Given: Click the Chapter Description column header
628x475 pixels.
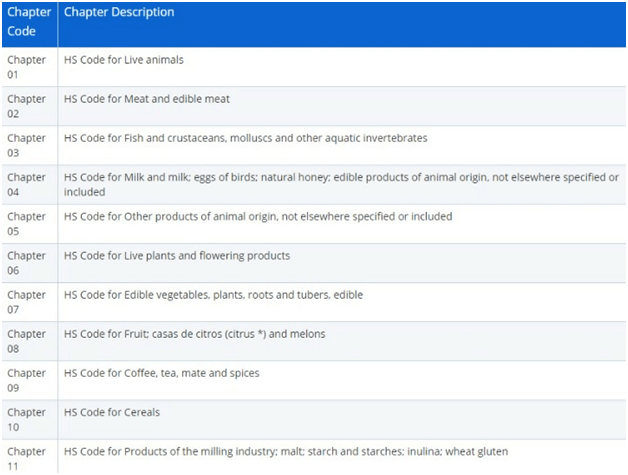Looking at the screenshot, I should [119, 13].
